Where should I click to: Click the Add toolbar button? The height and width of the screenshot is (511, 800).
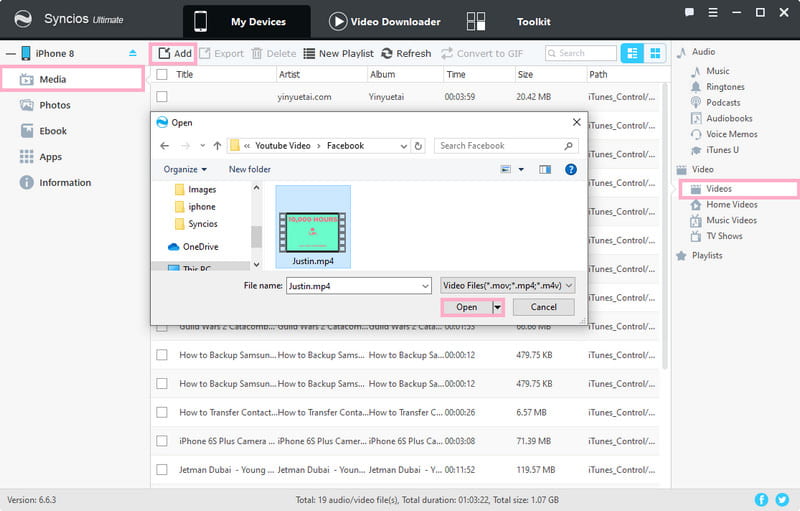174,54
